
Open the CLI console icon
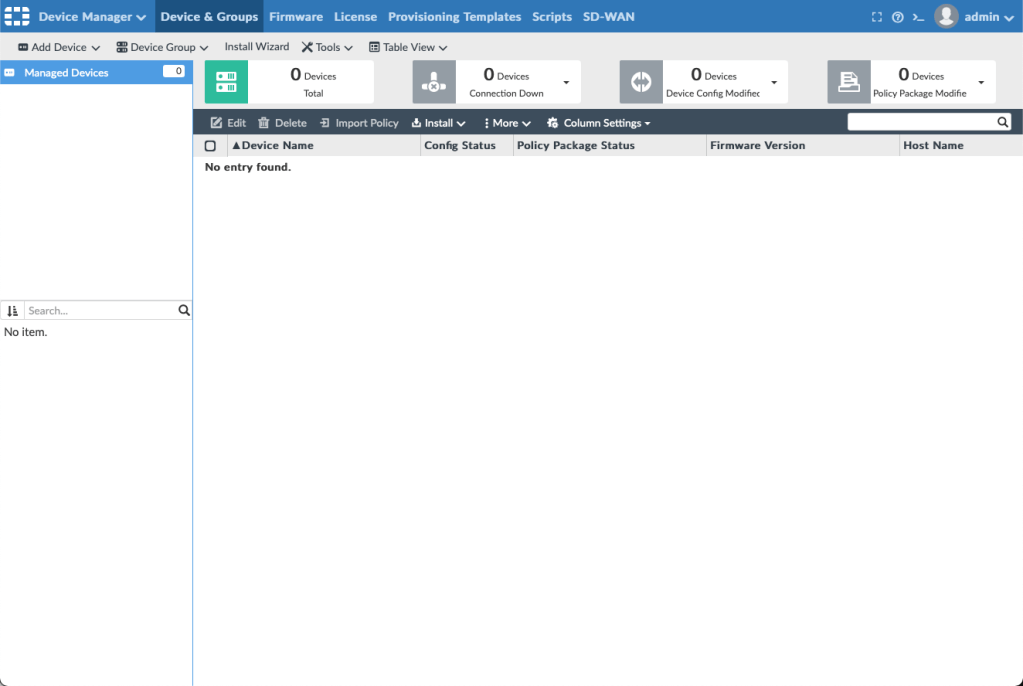[x=918, y=17]
